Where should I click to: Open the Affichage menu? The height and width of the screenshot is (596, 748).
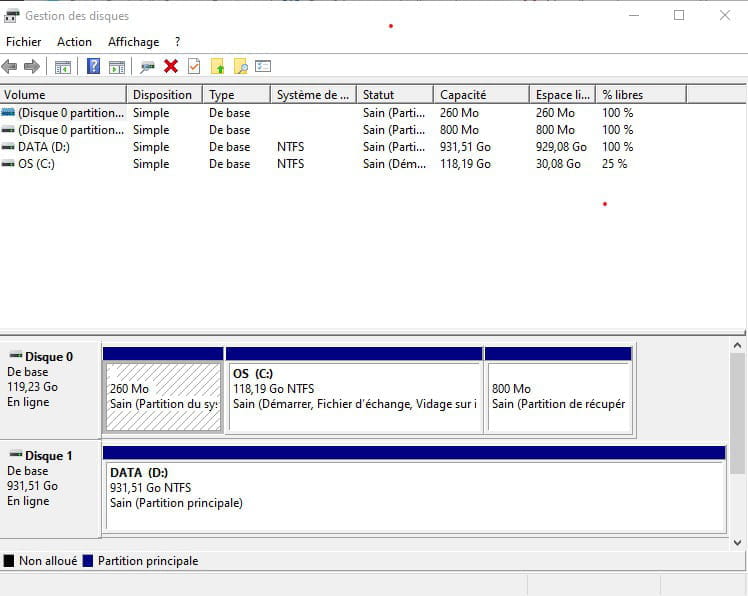(134, 42)
